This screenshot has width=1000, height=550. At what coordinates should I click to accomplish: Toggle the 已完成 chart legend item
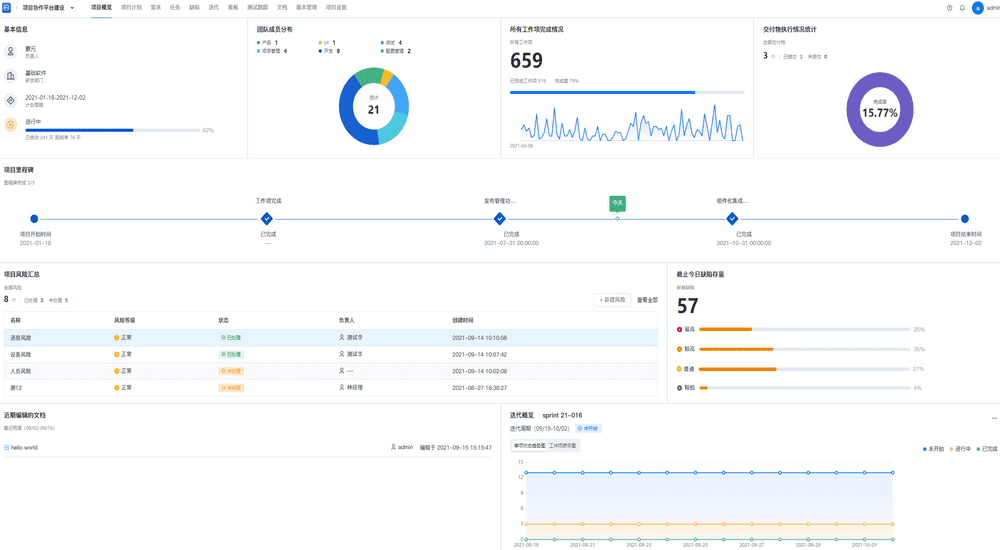click(x=987, y=449)
